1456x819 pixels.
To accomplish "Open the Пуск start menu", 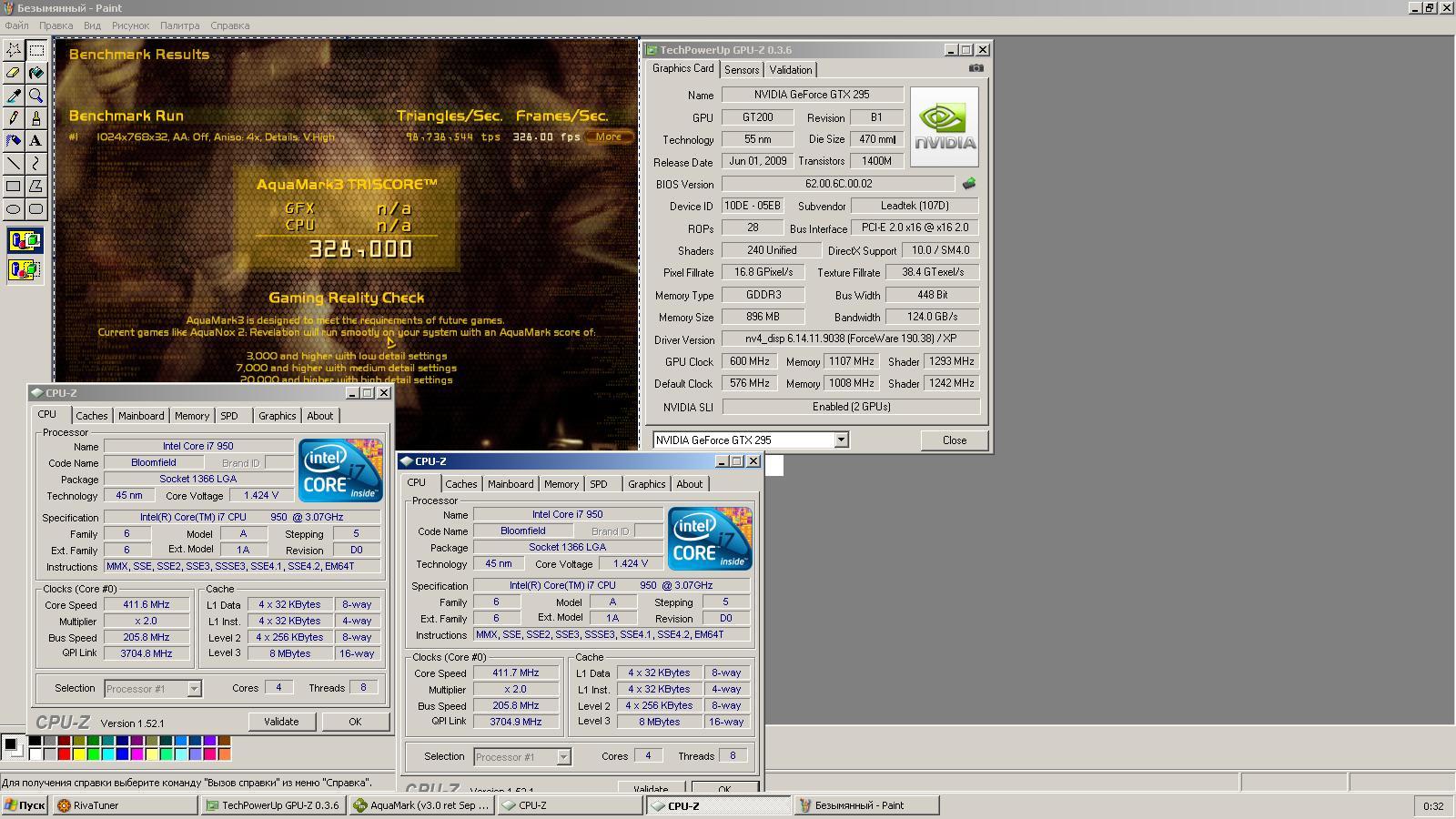I will pyautogui.click(x=25, y=805).
